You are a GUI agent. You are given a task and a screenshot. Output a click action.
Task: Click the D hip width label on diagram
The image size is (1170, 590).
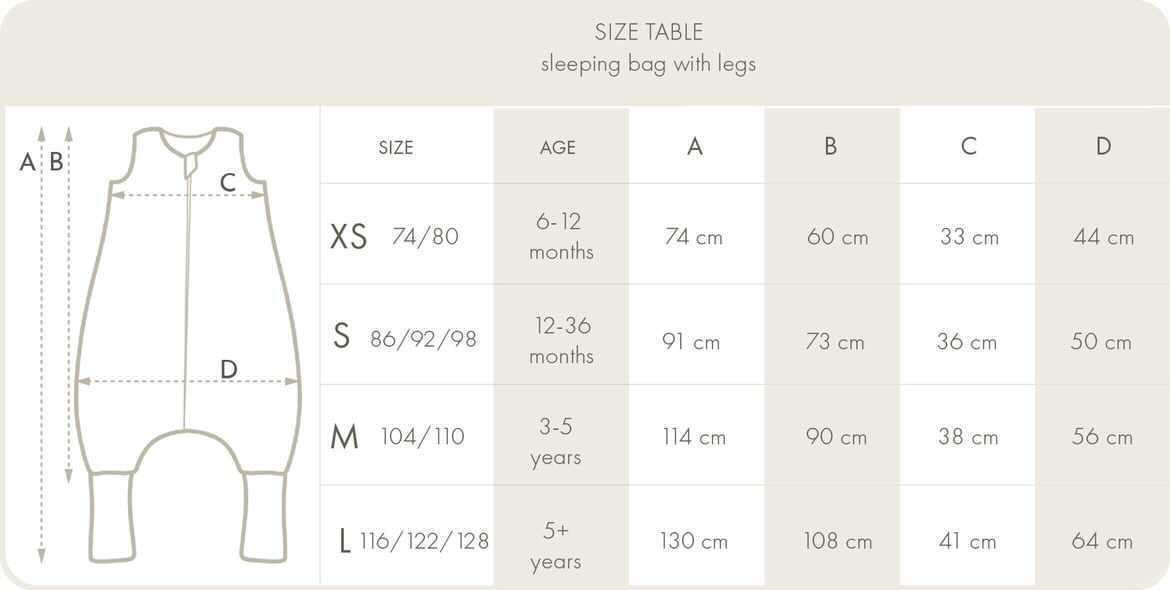click(228, 369)
